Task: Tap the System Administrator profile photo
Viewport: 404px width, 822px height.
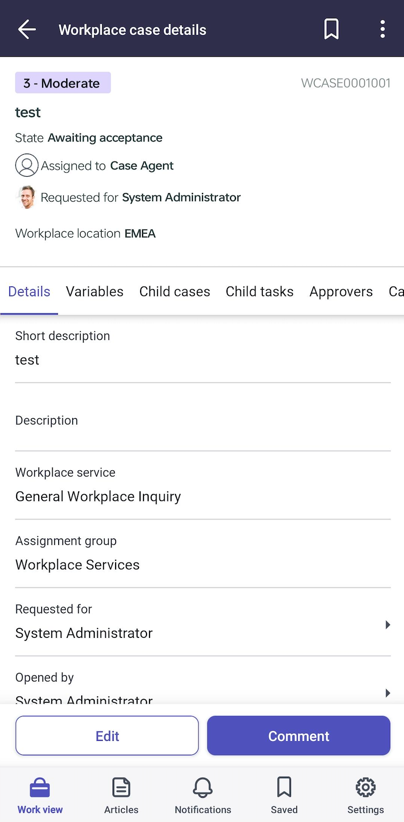Action: coord(26,197)
